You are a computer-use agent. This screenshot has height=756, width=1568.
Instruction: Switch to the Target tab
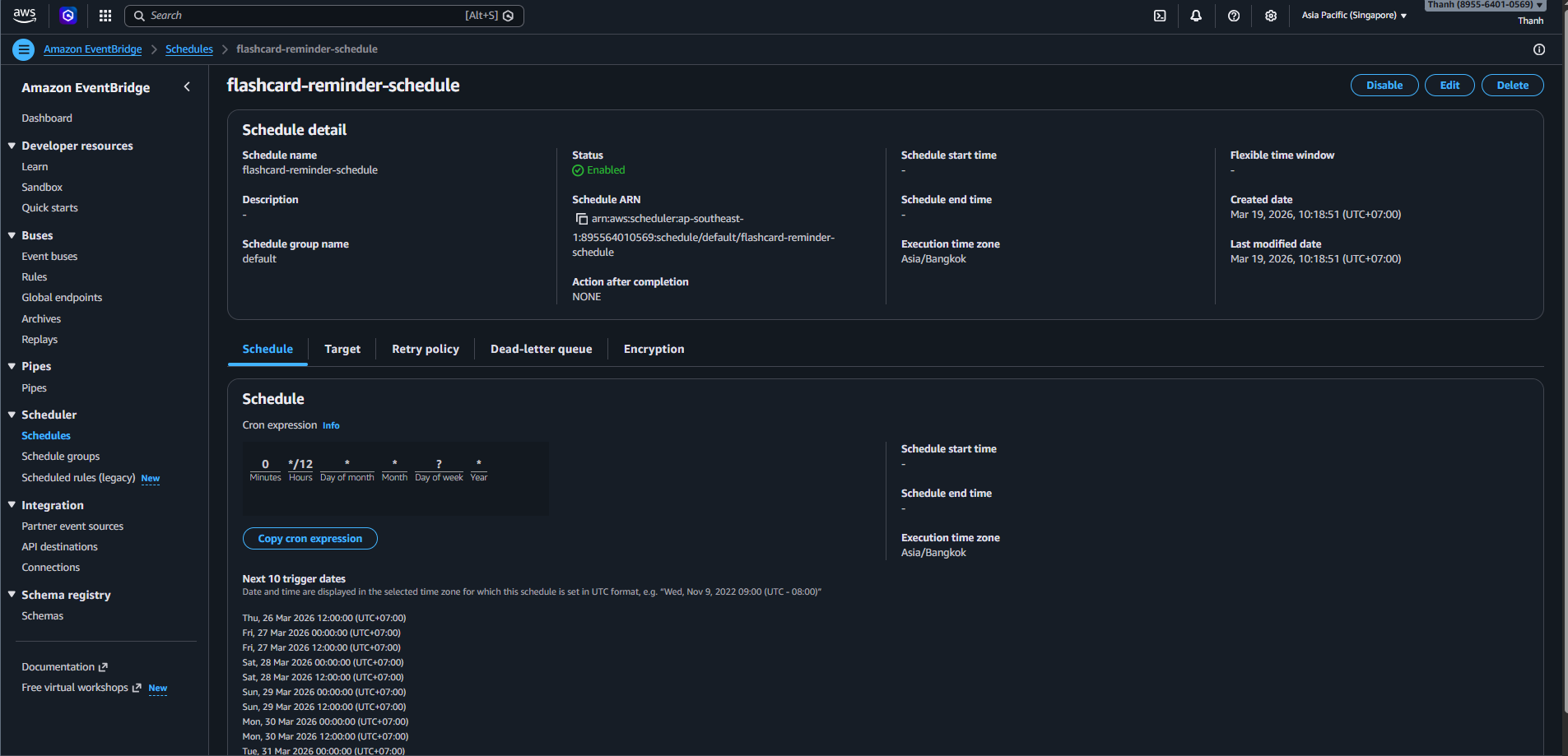[x=342, y=349]
